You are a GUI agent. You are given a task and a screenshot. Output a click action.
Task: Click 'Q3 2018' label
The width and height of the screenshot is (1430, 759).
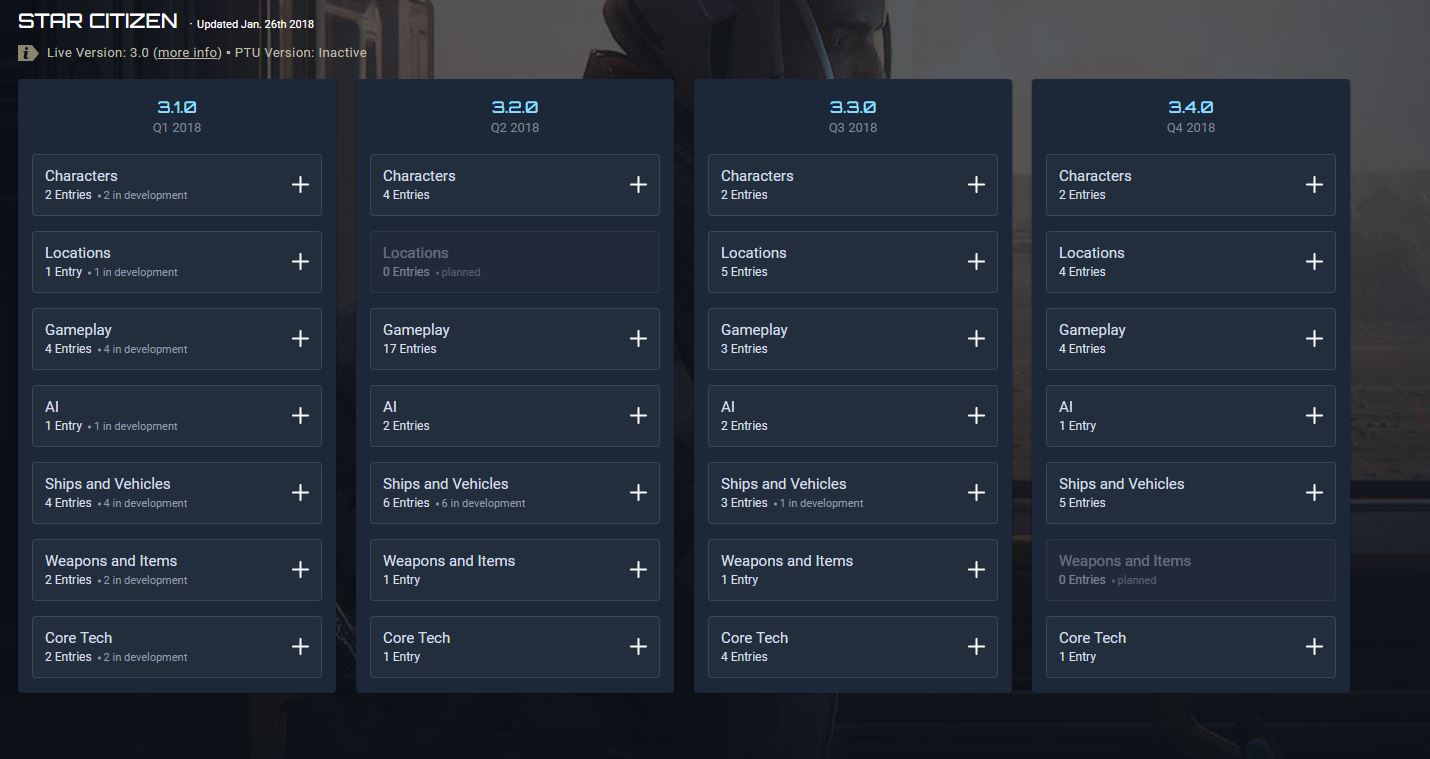pyautogui.click(x=853, y=128)
